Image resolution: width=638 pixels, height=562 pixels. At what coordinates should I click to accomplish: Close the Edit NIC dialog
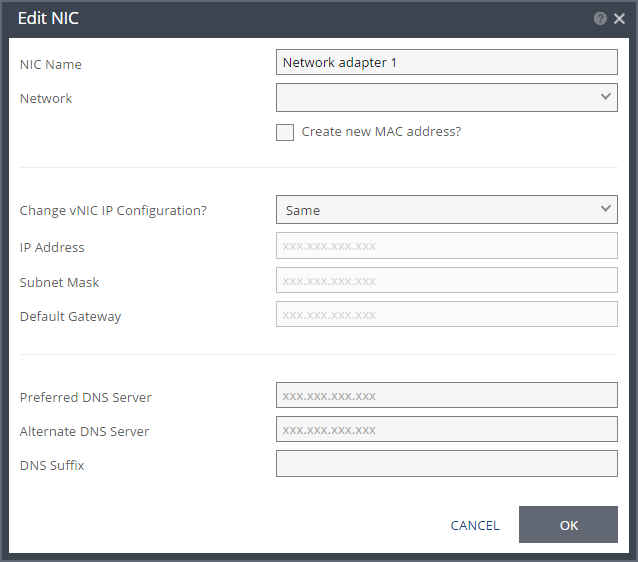point(619,18)
